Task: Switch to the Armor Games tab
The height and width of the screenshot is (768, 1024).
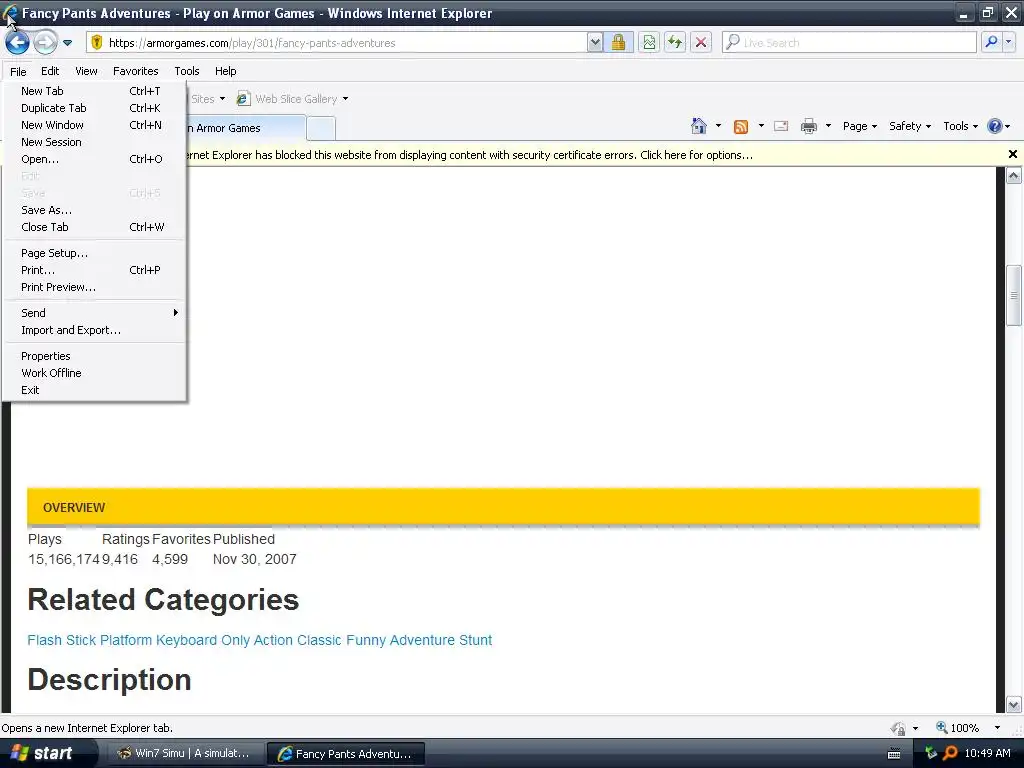Action: click(x=245, y=128)
